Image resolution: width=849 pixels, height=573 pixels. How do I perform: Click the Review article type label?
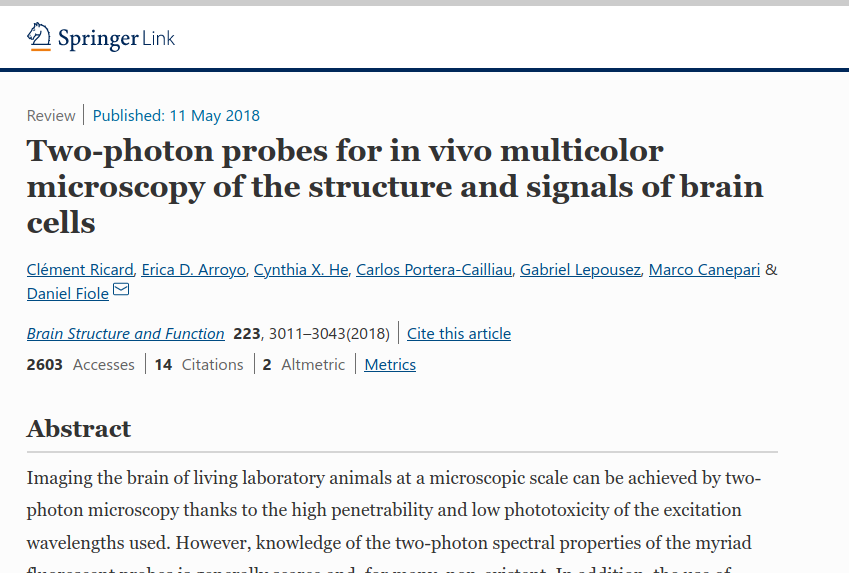(51, 115)
